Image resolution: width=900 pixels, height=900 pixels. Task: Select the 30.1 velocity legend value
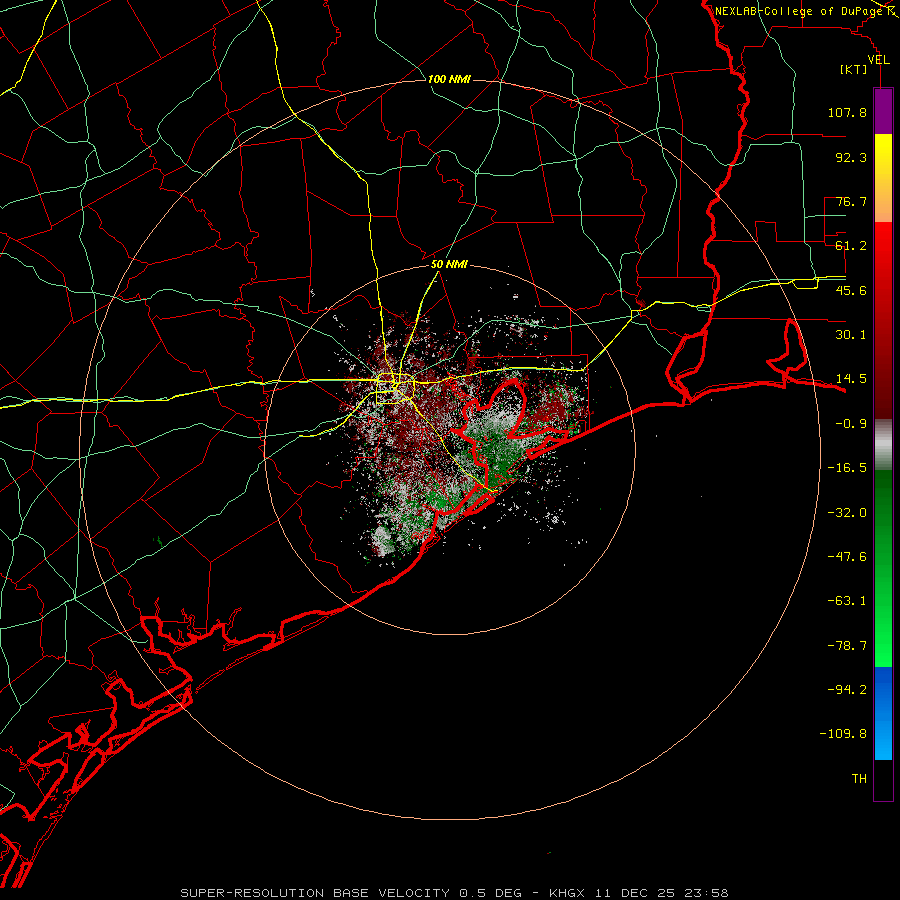point(851,335)
